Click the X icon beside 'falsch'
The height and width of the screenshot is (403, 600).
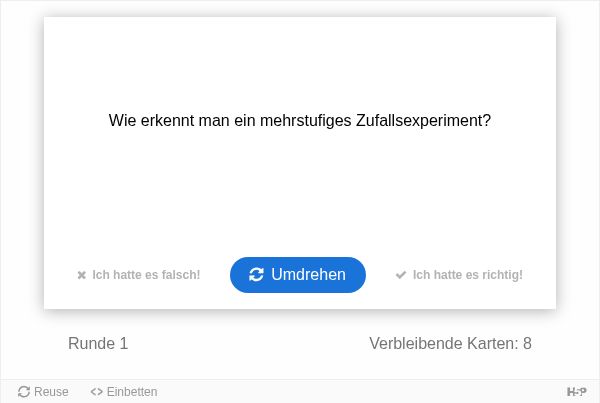click(82, 275)
